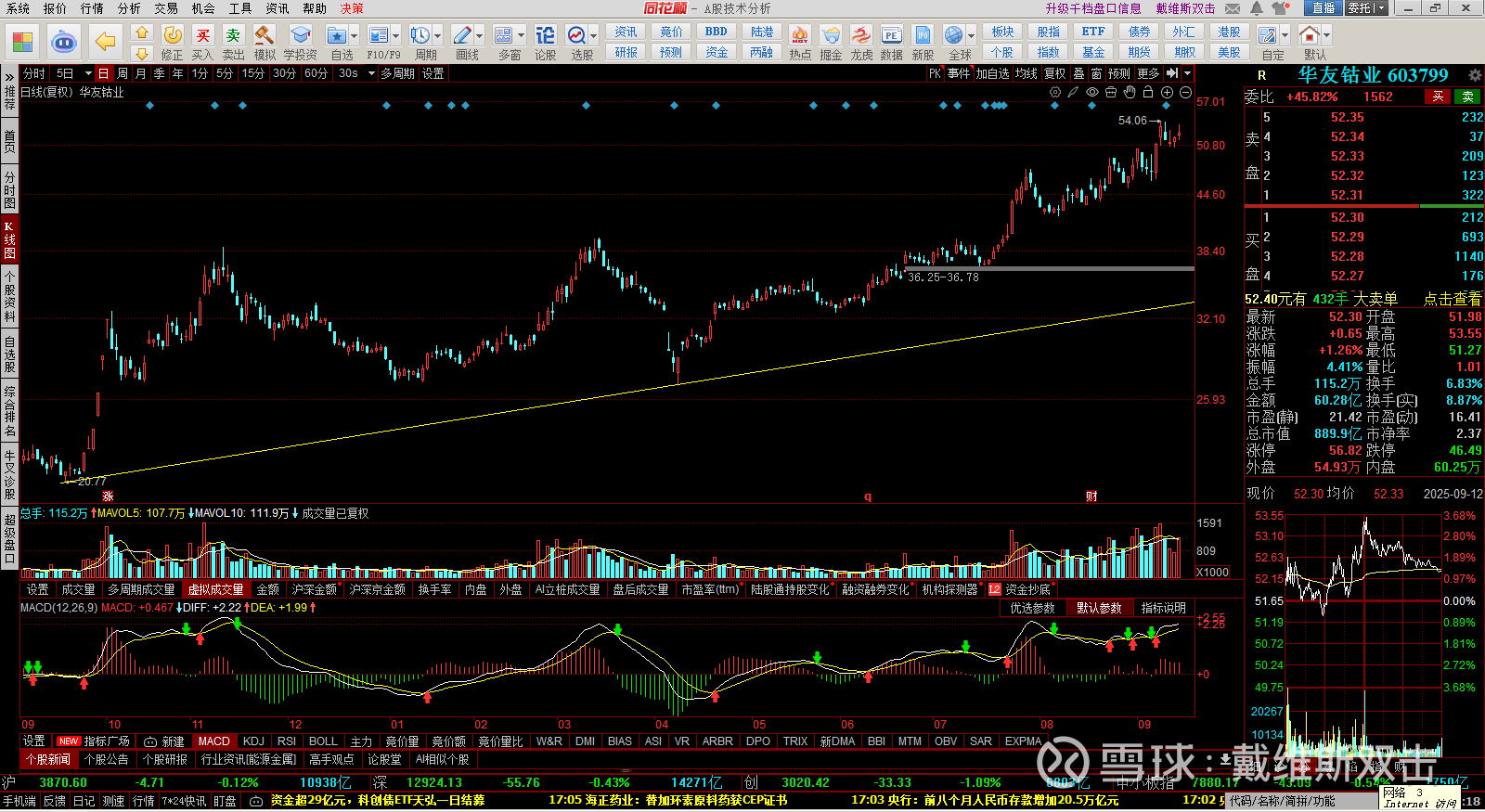
Task: Toggle 窗 window button
Action: click(x=1096, y=73)
